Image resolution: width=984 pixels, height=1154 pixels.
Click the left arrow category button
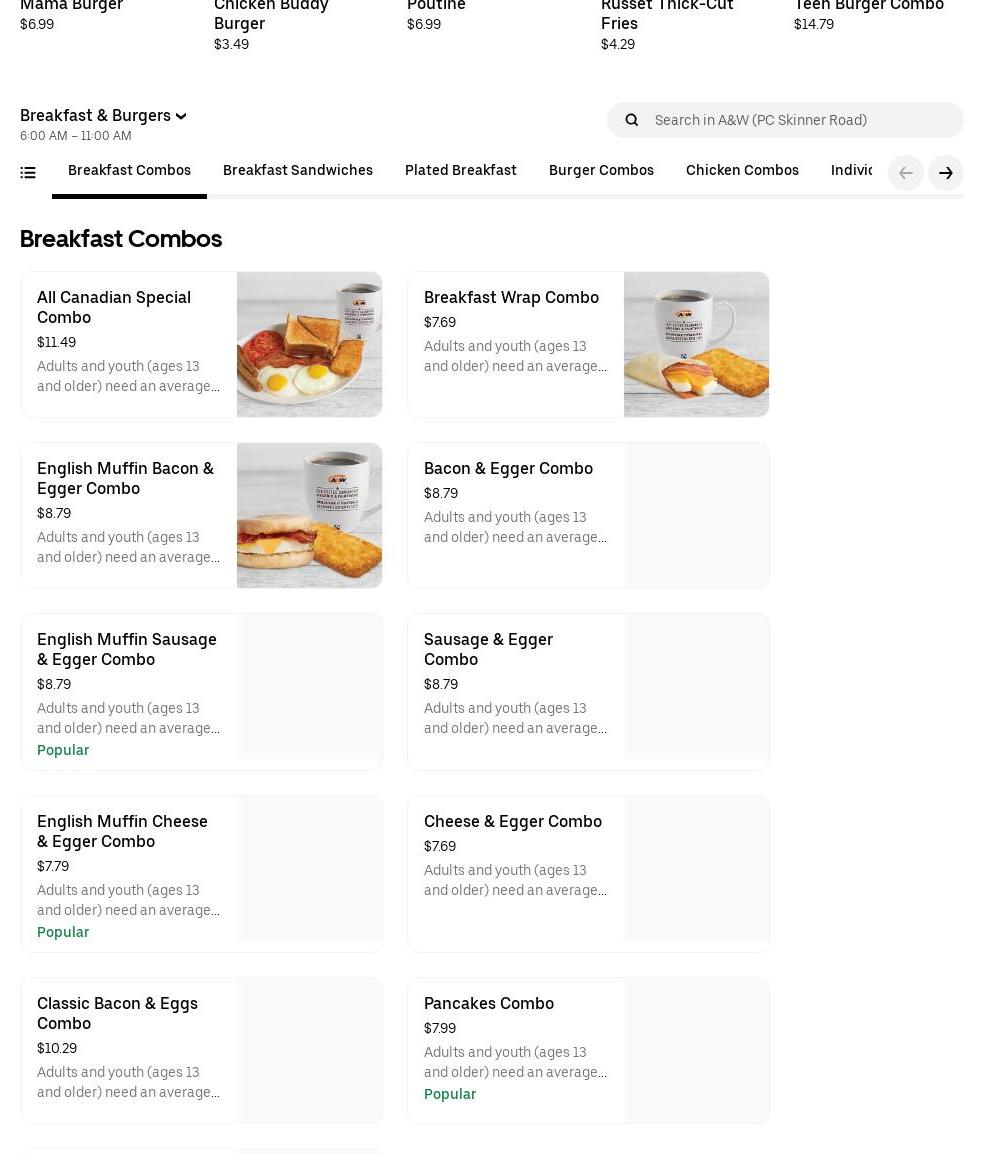pos(905,173)
